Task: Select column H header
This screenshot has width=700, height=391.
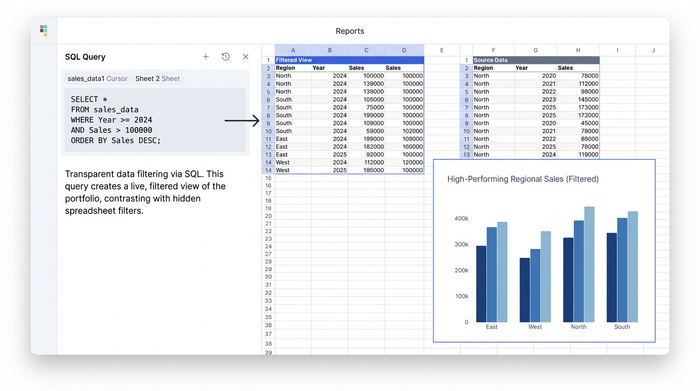Action: coord(578,50)
